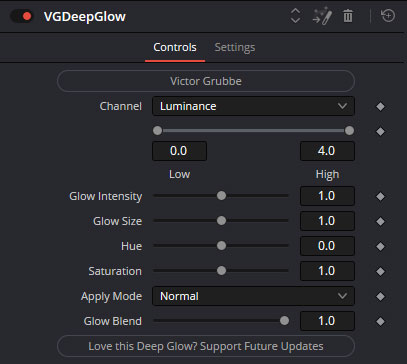Toggle the VGDeepGlow effect enable switch
The image size is (407, 364).
click(x=21, y=16)
